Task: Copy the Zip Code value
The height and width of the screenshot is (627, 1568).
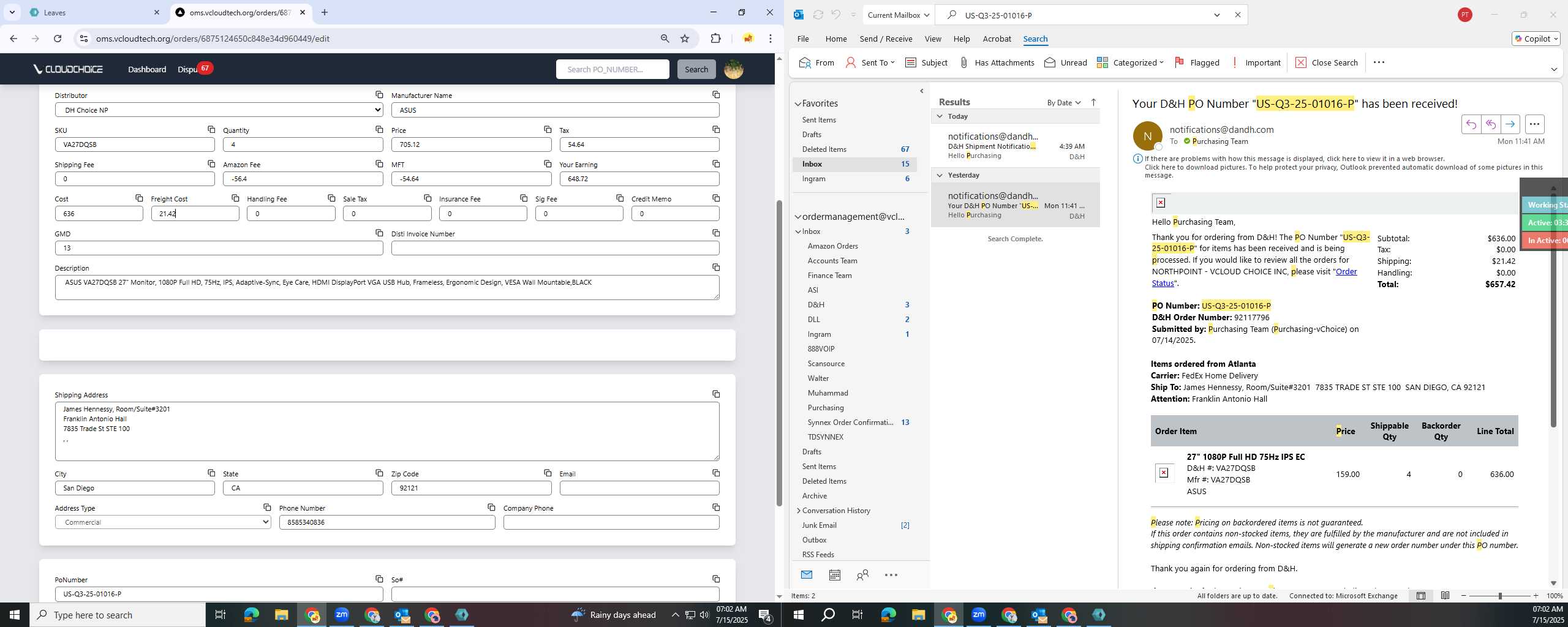Action: coord(548,473)
